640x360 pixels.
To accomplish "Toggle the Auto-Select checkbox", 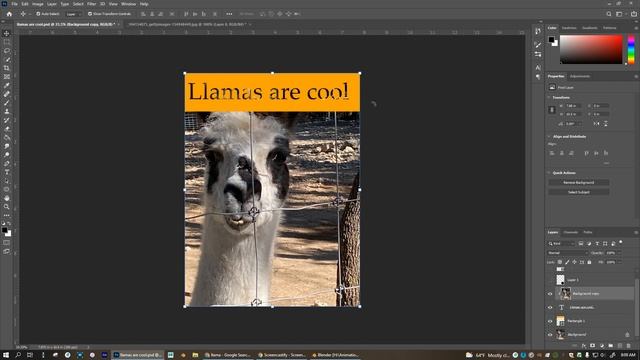I will 38,14.
